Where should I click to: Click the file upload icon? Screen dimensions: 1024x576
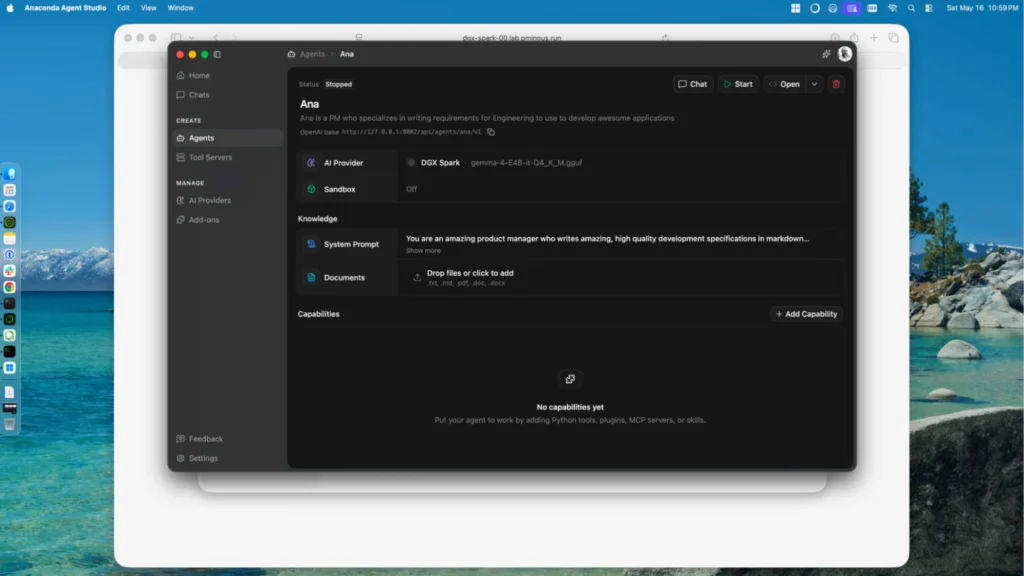(417, 278)
